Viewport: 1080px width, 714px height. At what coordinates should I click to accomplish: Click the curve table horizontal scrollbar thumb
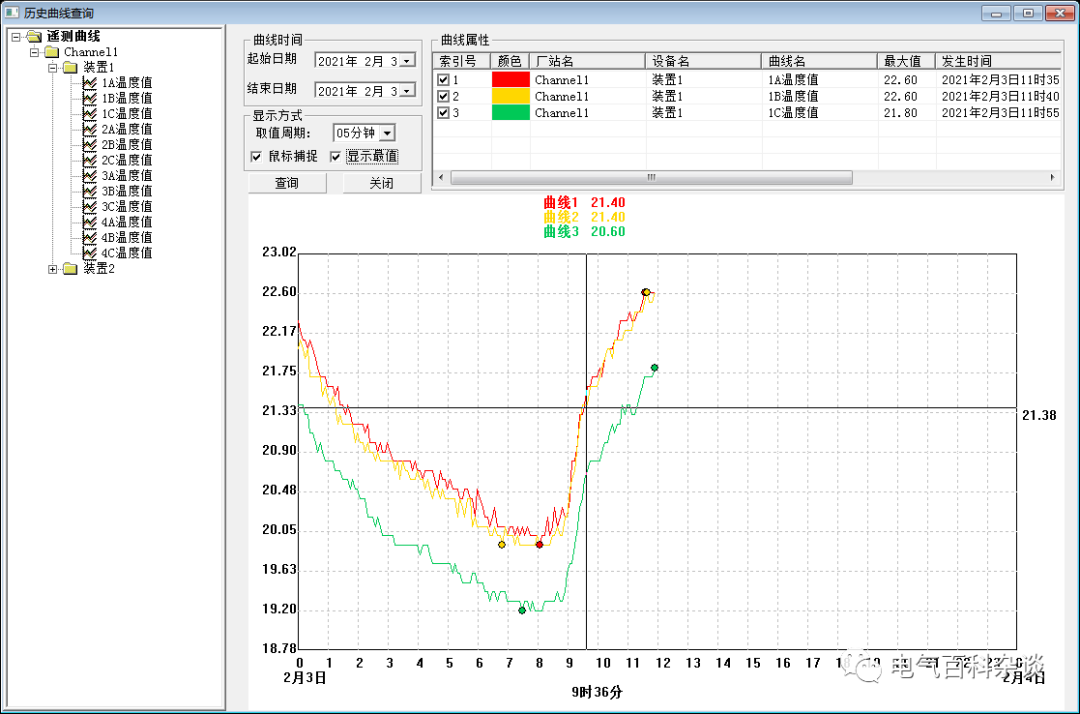pyautogui.click(x=652, y=178)
